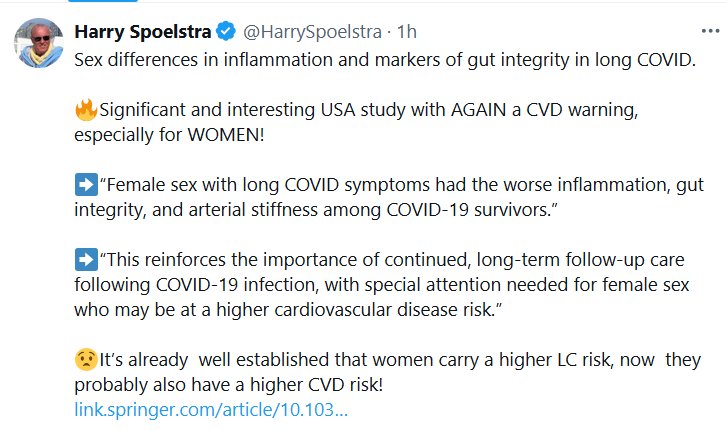Viewport: 726px width, 430px height.
Task: Open the link.springer.com article link
Action: (211, 409)
